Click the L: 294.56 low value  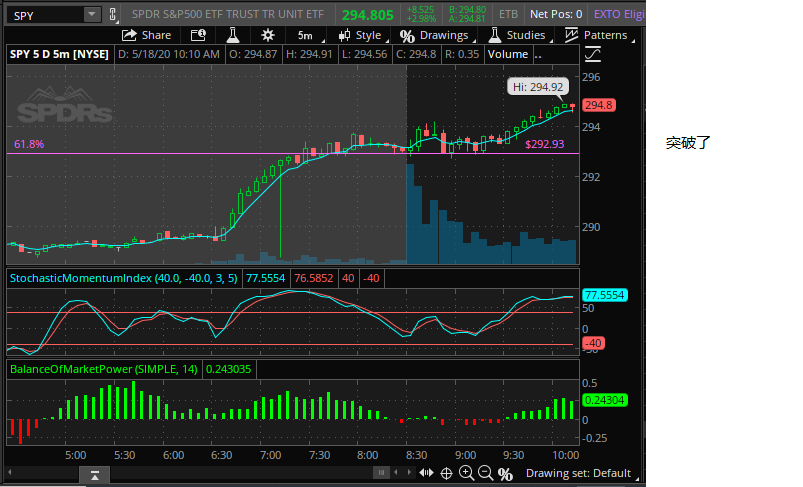click(364, 54)
